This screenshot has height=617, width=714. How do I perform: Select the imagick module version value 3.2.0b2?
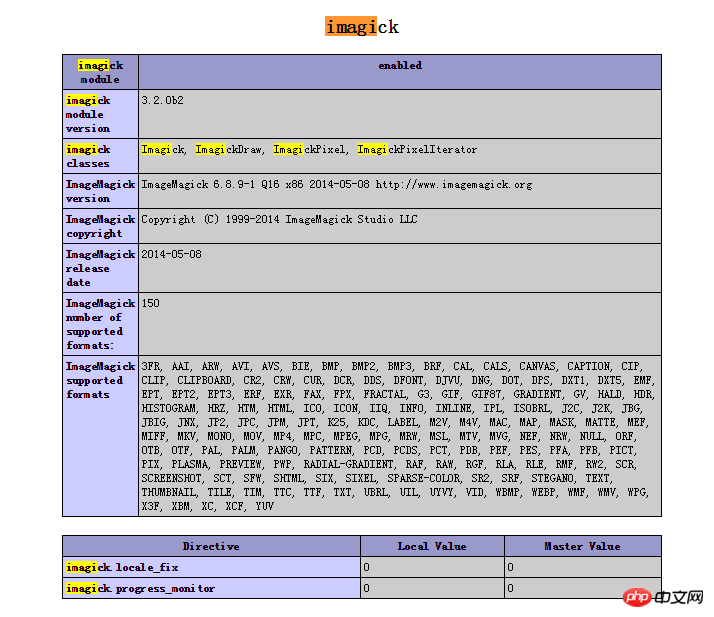tap(163, 100)
